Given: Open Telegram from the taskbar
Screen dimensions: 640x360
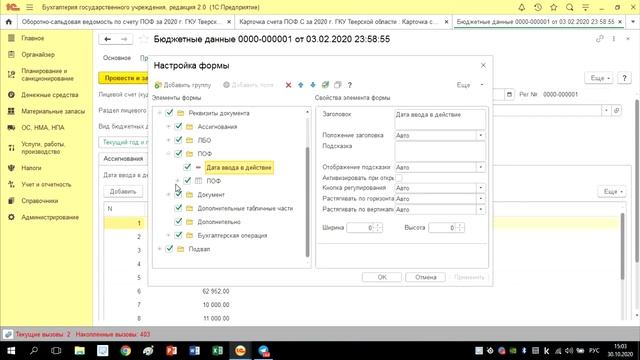Looking at the screenshot, I should pos(263,351).
